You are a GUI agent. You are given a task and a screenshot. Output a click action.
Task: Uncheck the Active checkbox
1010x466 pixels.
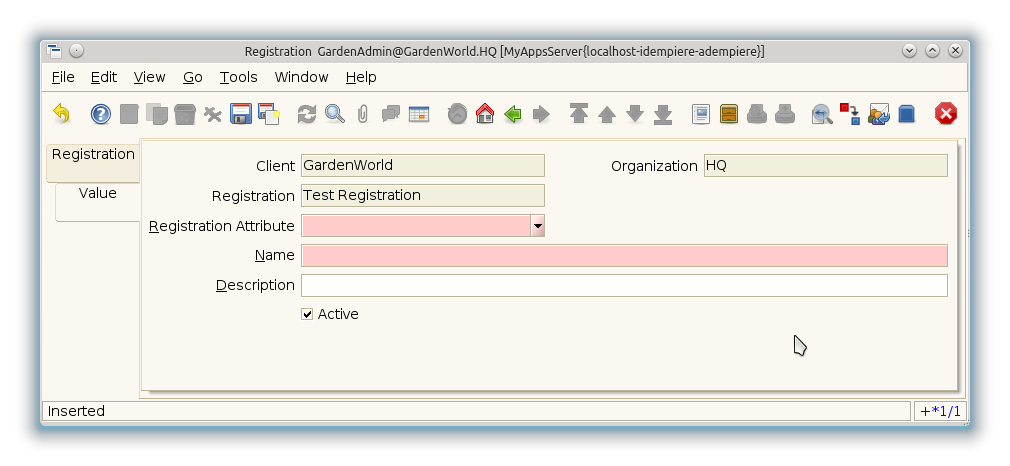(x=307, y=314)
